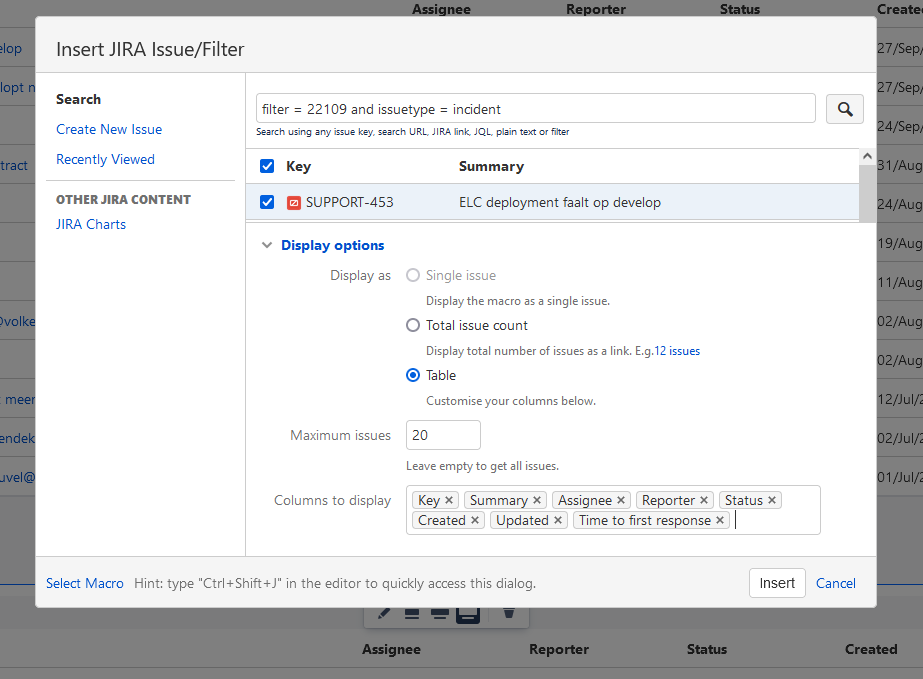Select the Table display radio
This screenshot has width=923, height=679.
pyautogui.click(x=413, y=375)
